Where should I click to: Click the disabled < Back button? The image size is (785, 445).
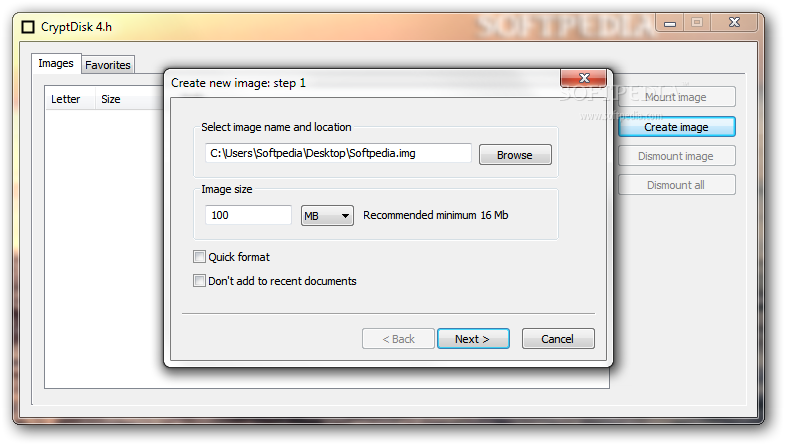click(399, 339)
